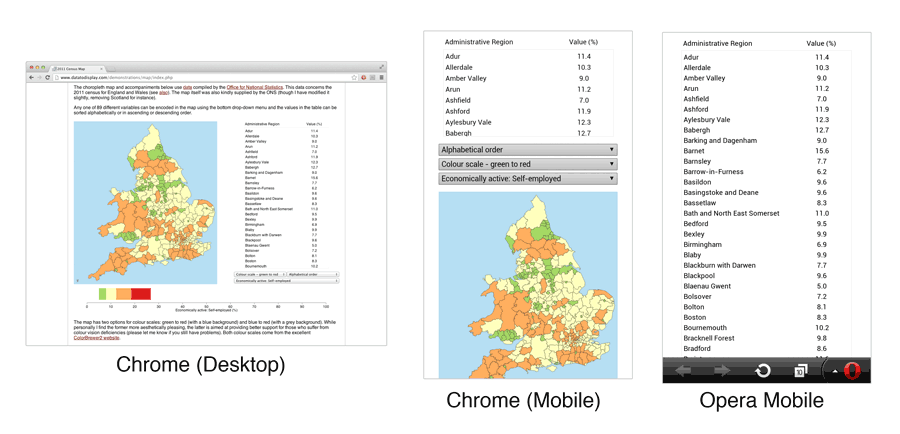Close Chrome desktop window red button
Viewport: 900px width, 434px height.
(32, 67)
